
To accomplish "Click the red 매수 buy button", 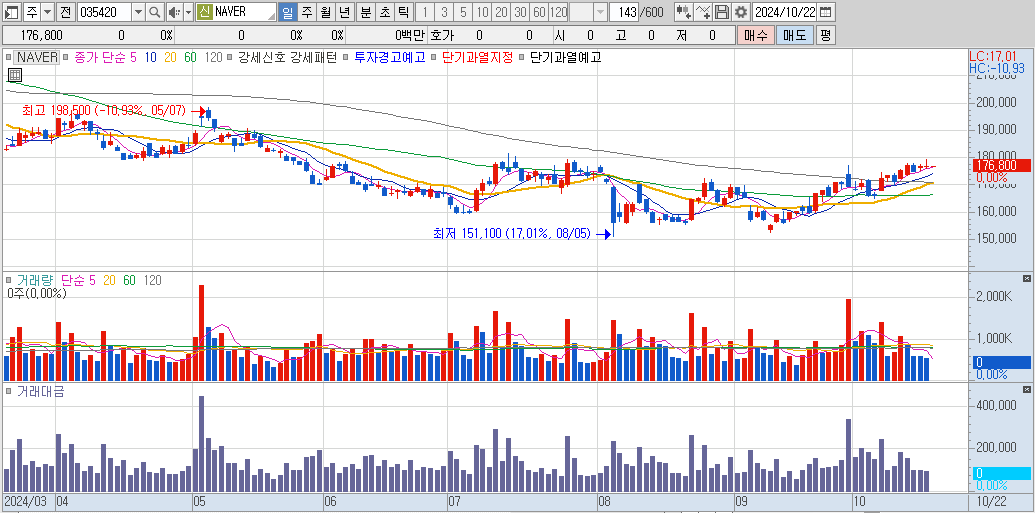I will (x=755, y=35).
